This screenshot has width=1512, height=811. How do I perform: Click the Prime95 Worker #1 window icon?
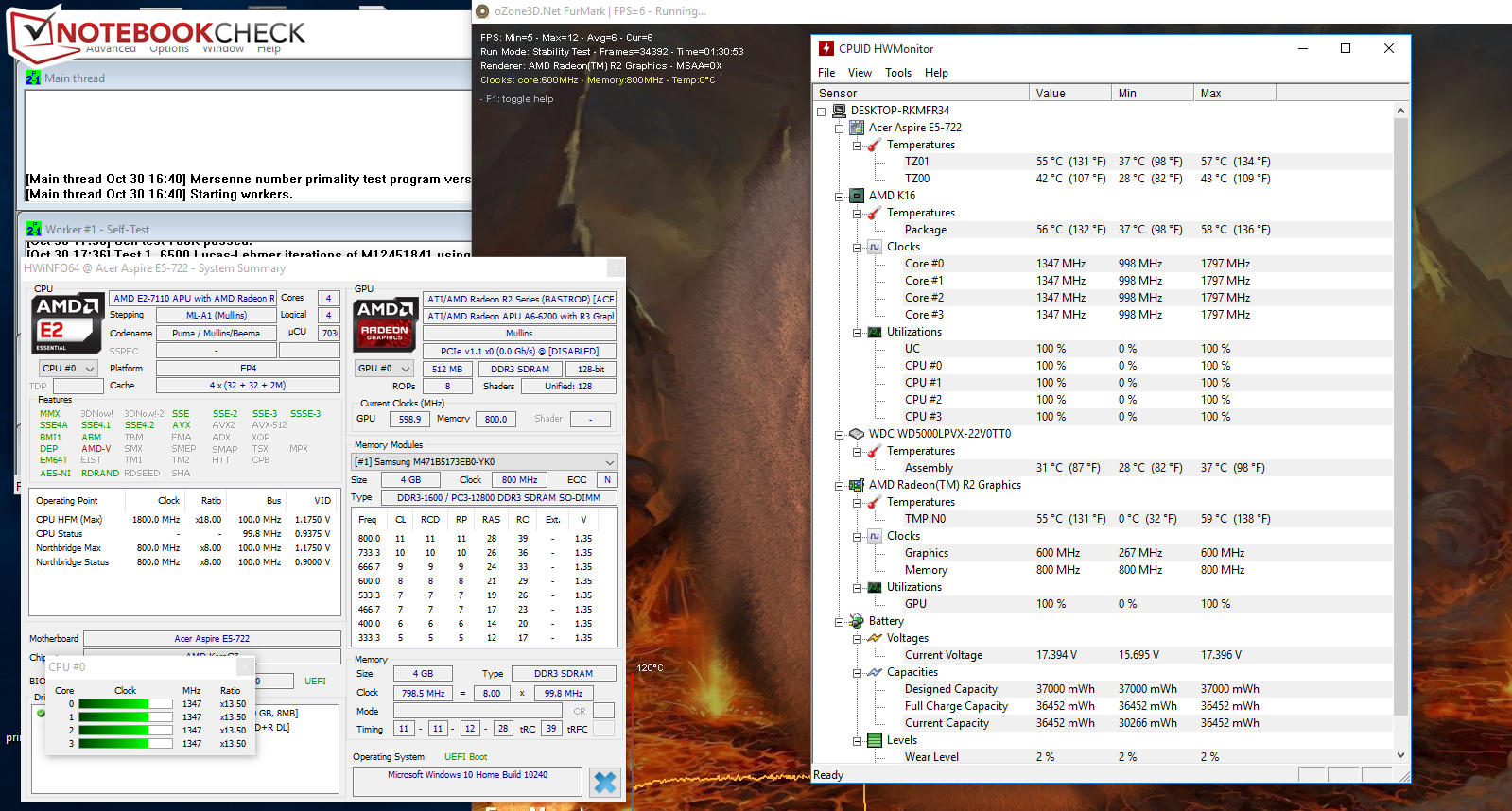34,229
